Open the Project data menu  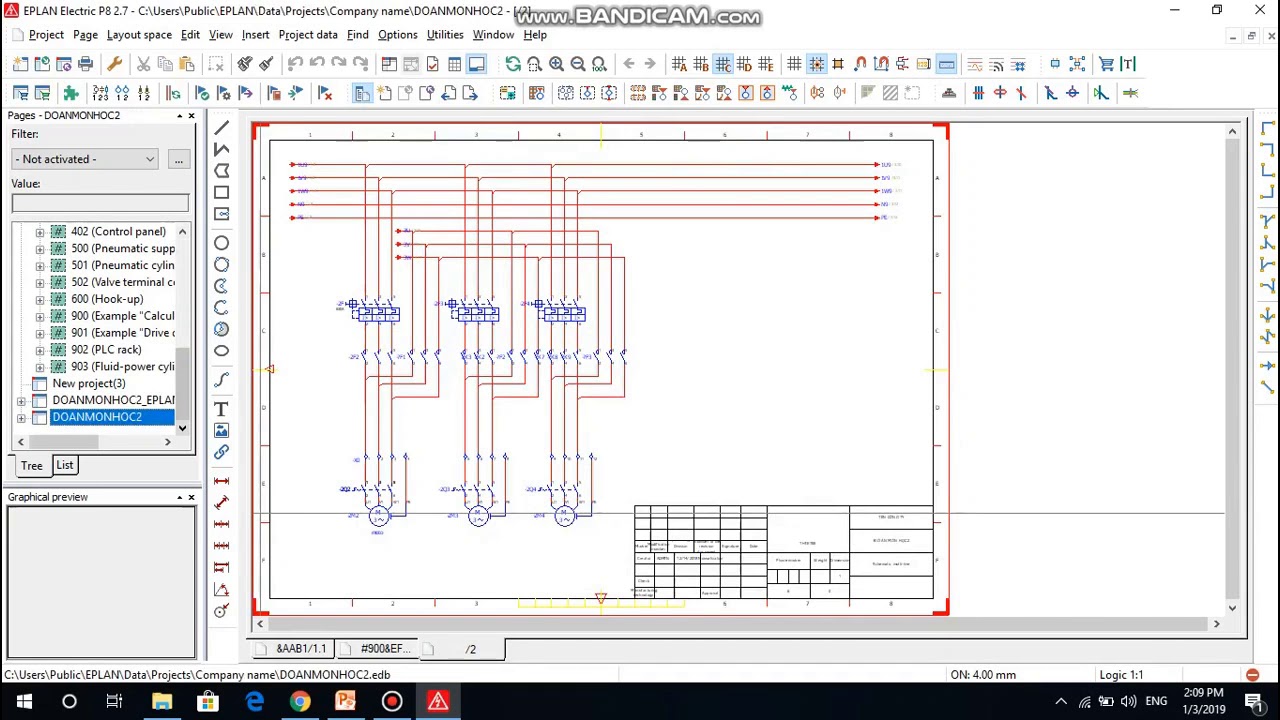click(x=308, y=35)
